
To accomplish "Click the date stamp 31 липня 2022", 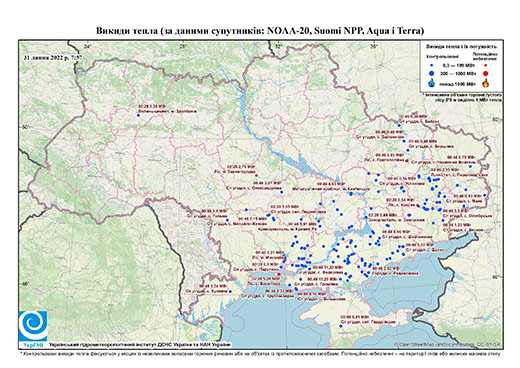I will [x=53, y=57].
